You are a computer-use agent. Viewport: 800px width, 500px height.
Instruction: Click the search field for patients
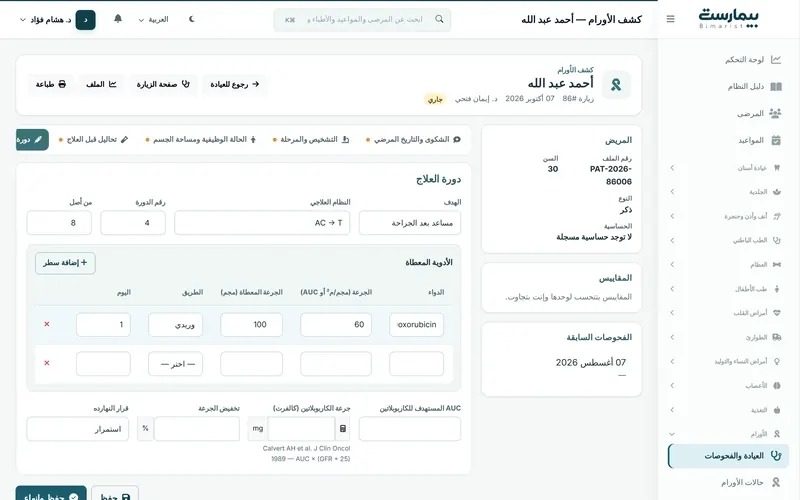[362, 19]
